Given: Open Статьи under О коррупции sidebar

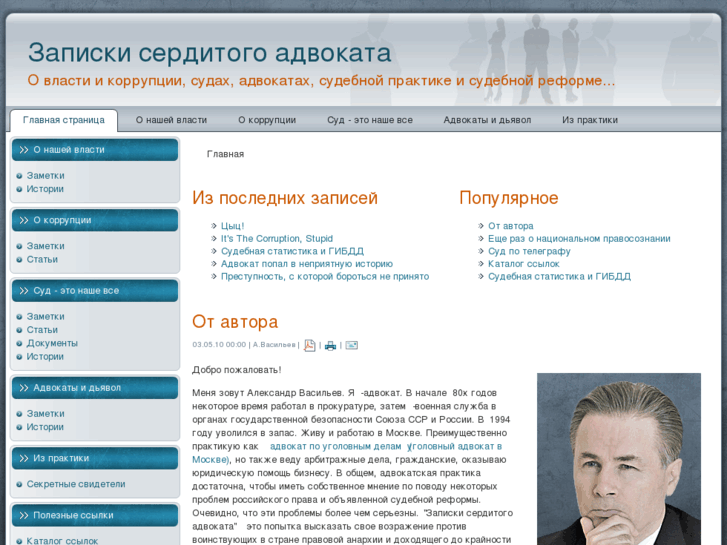Looking at the screenshot, I should coord(42,259).
